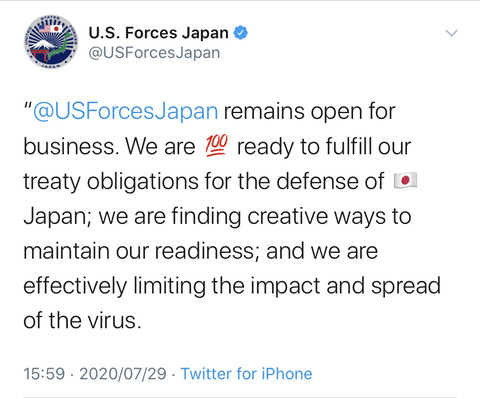Open the Twitter for iPhone source link

[x=246, y=374]
